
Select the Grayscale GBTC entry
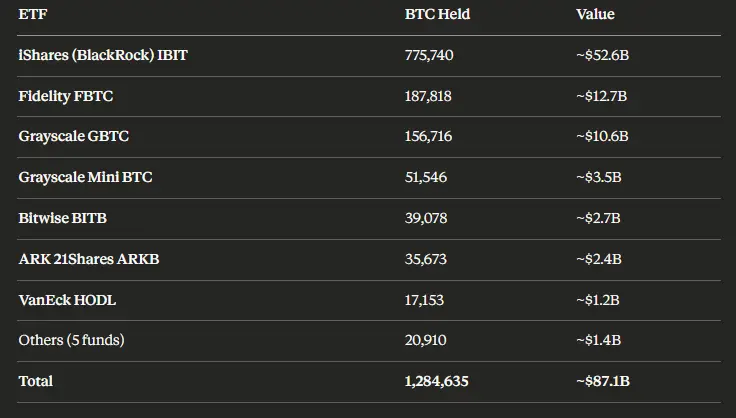74,136
